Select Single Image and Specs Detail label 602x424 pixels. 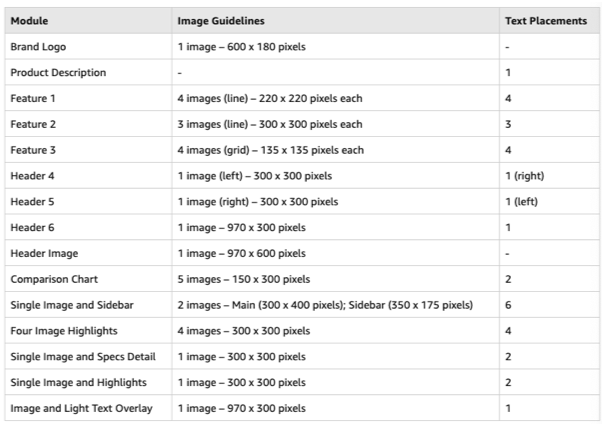click(x=83, y=357)
